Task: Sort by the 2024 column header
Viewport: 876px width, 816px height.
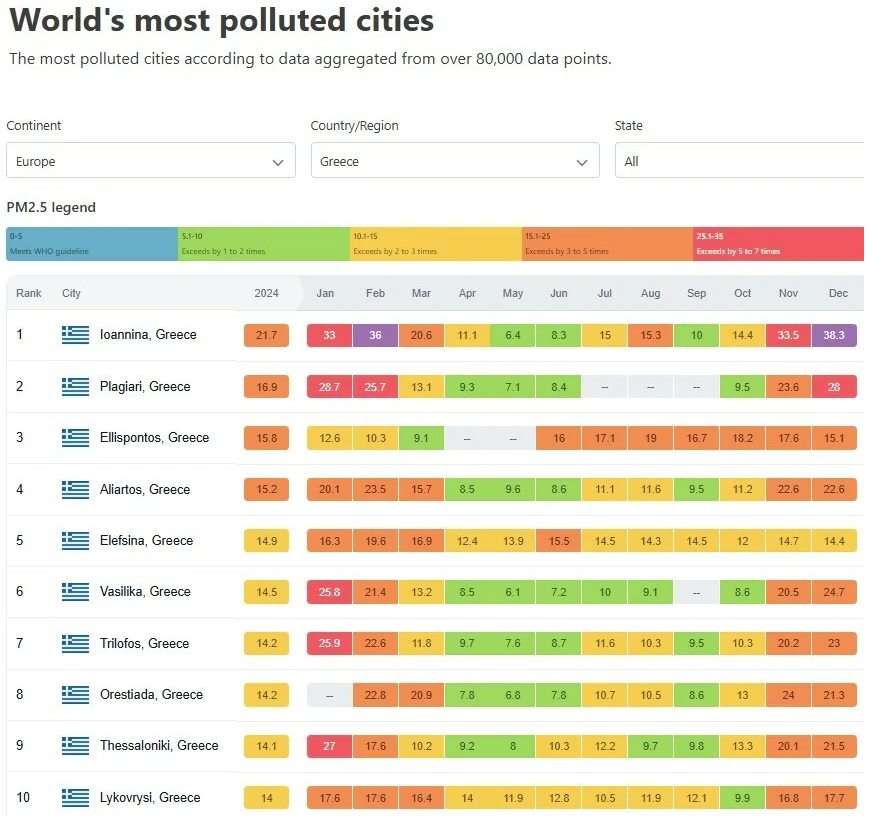Action: 266,293
